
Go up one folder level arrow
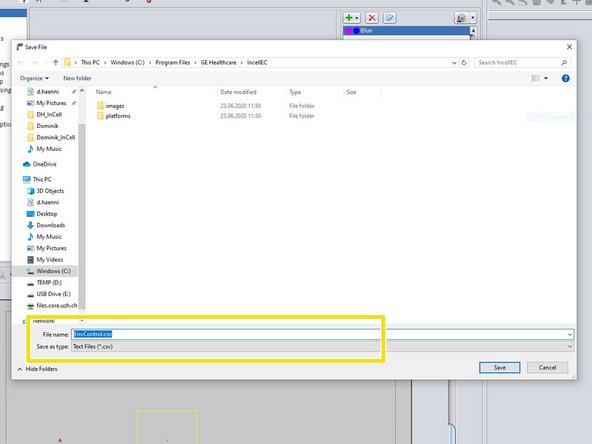[56, 63]
